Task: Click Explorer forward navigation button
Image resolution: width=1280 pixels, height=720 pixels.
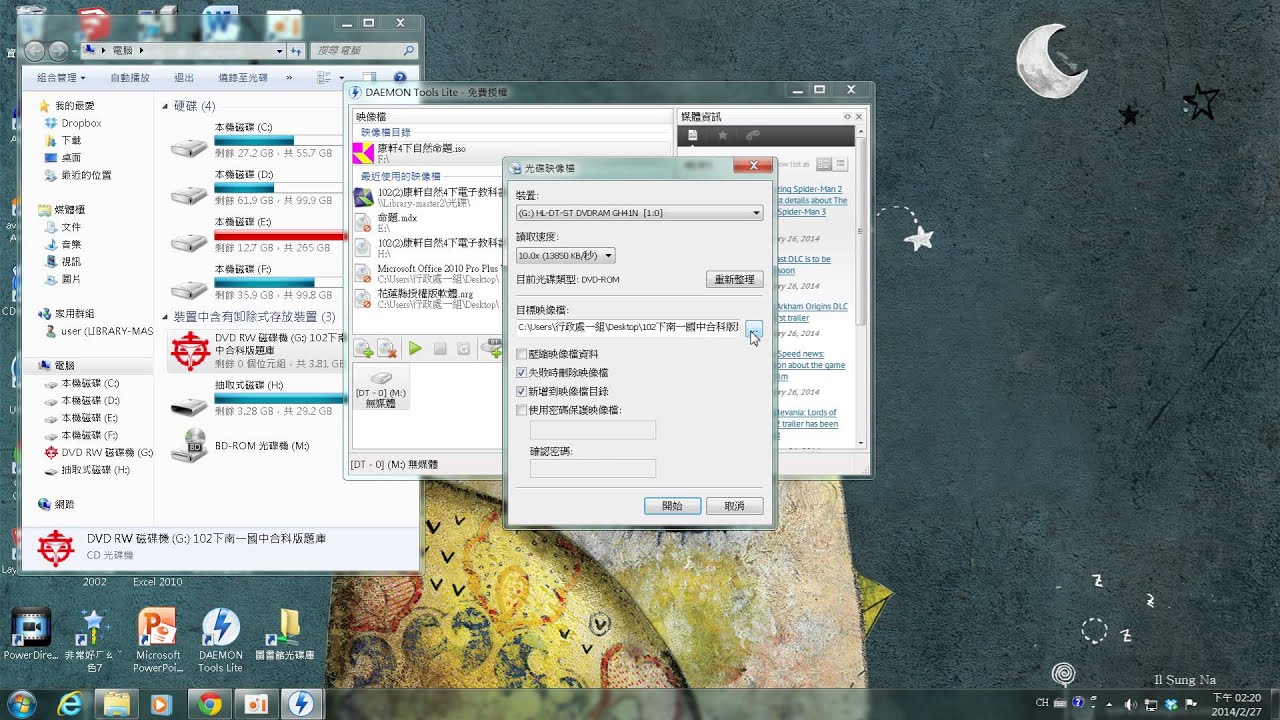Action: coord(58,50)
